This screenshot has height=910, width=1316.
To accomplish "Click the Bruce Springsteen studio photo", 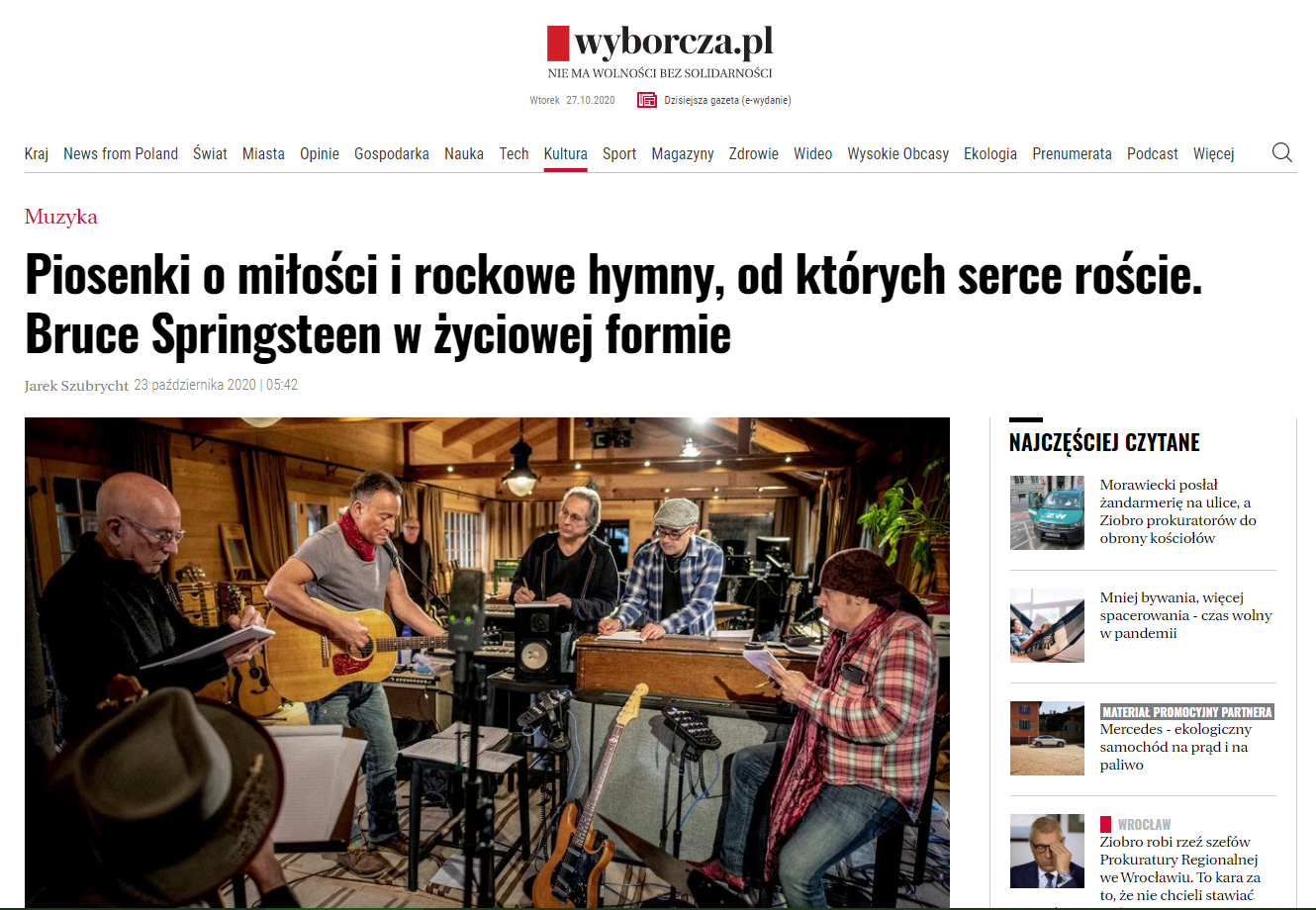I will pos(487,663).
